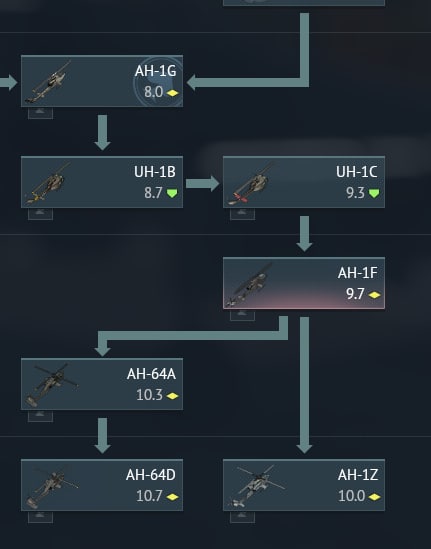Click the AH-1F helicopter image
The height and width of the screenshot is (549, 431).
tap(249, 285)
